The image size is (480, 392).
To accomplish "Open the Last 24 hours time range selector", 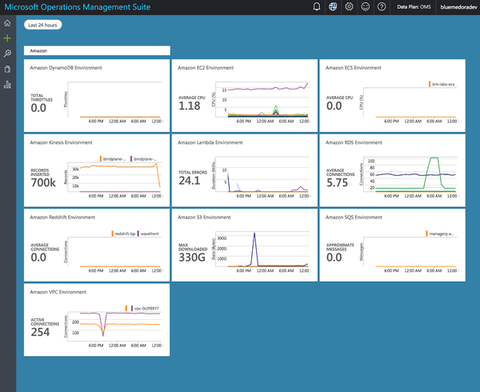I will [43, 25].
